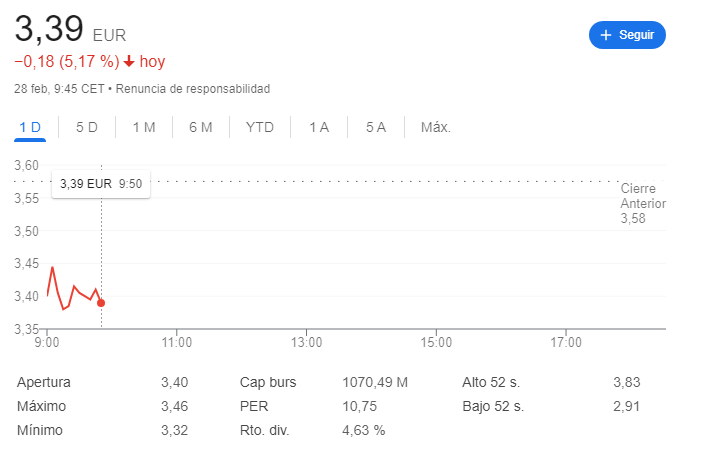Switch to the 1 D tab
Image resolution: width=710 pixels, height=453 pixels.
tap(30, 127)
